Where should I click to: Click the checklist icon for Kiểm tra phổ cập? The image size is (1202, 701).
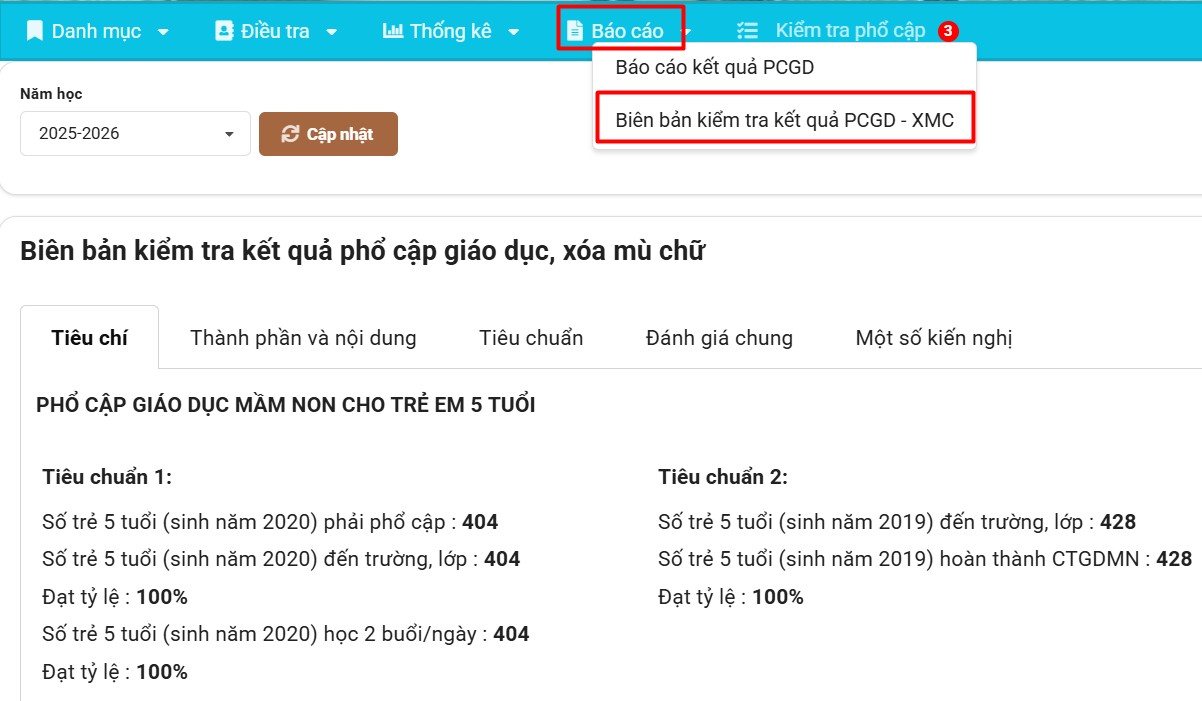pos(747,31)
